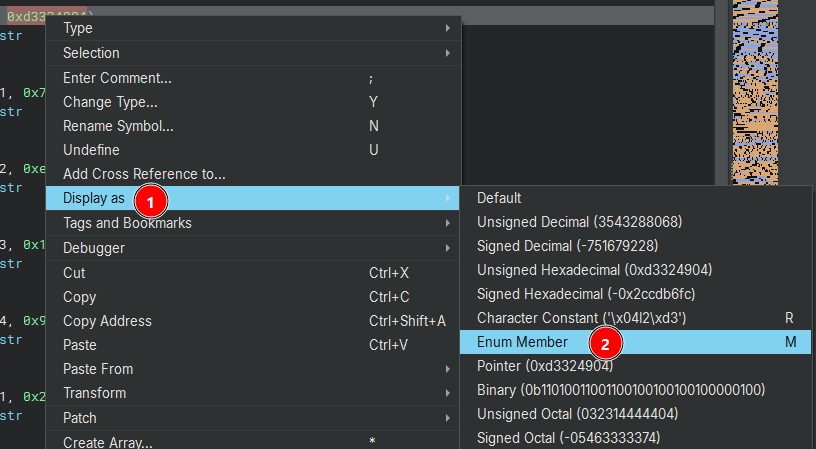Select Add Cross Reference to

click(144, 174)
